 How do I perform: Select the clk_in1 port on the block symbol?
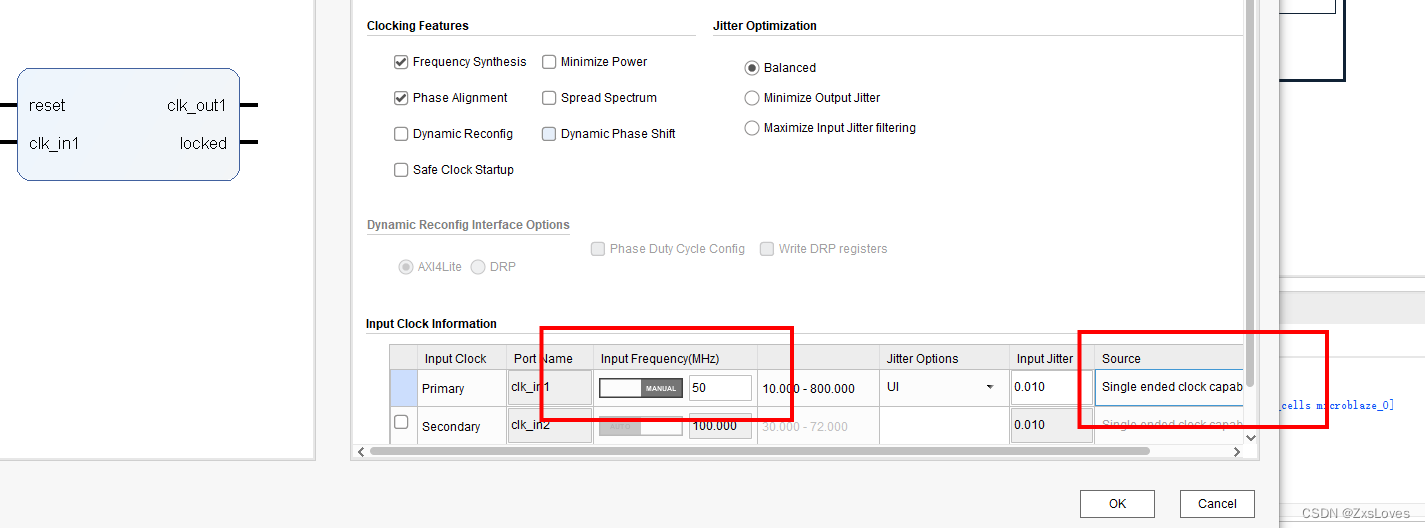[x=54, y=143]
